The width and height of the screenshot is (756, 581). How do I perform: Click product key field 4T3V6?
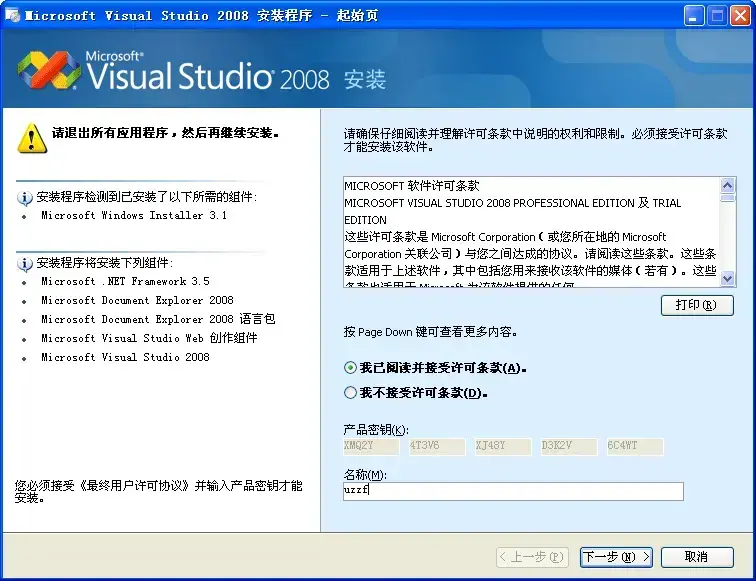tap(437, 446)
